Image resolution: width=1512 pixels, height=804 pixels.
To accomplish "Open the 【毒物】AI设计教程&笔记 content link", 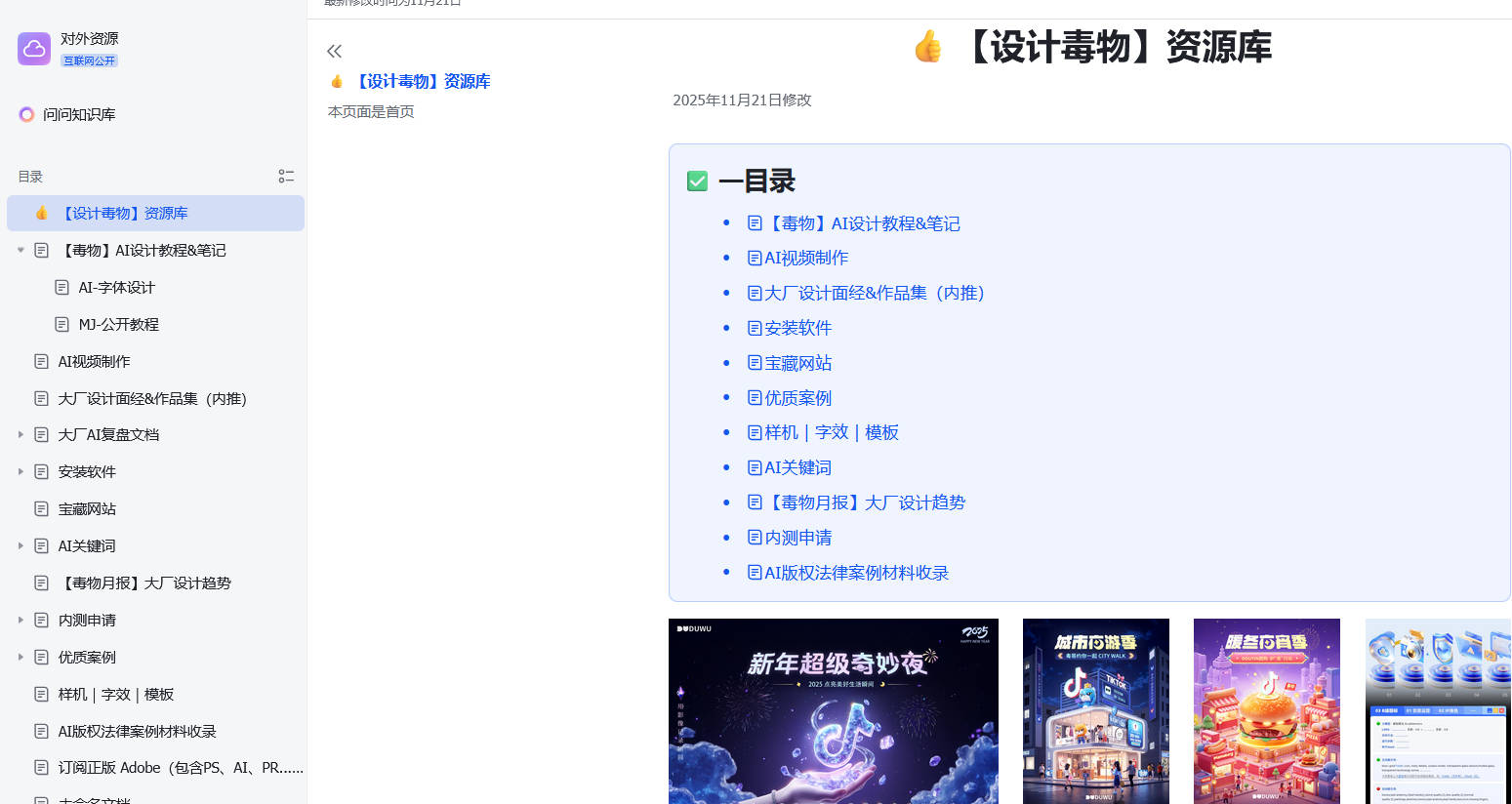I will (x=854, y=223).
